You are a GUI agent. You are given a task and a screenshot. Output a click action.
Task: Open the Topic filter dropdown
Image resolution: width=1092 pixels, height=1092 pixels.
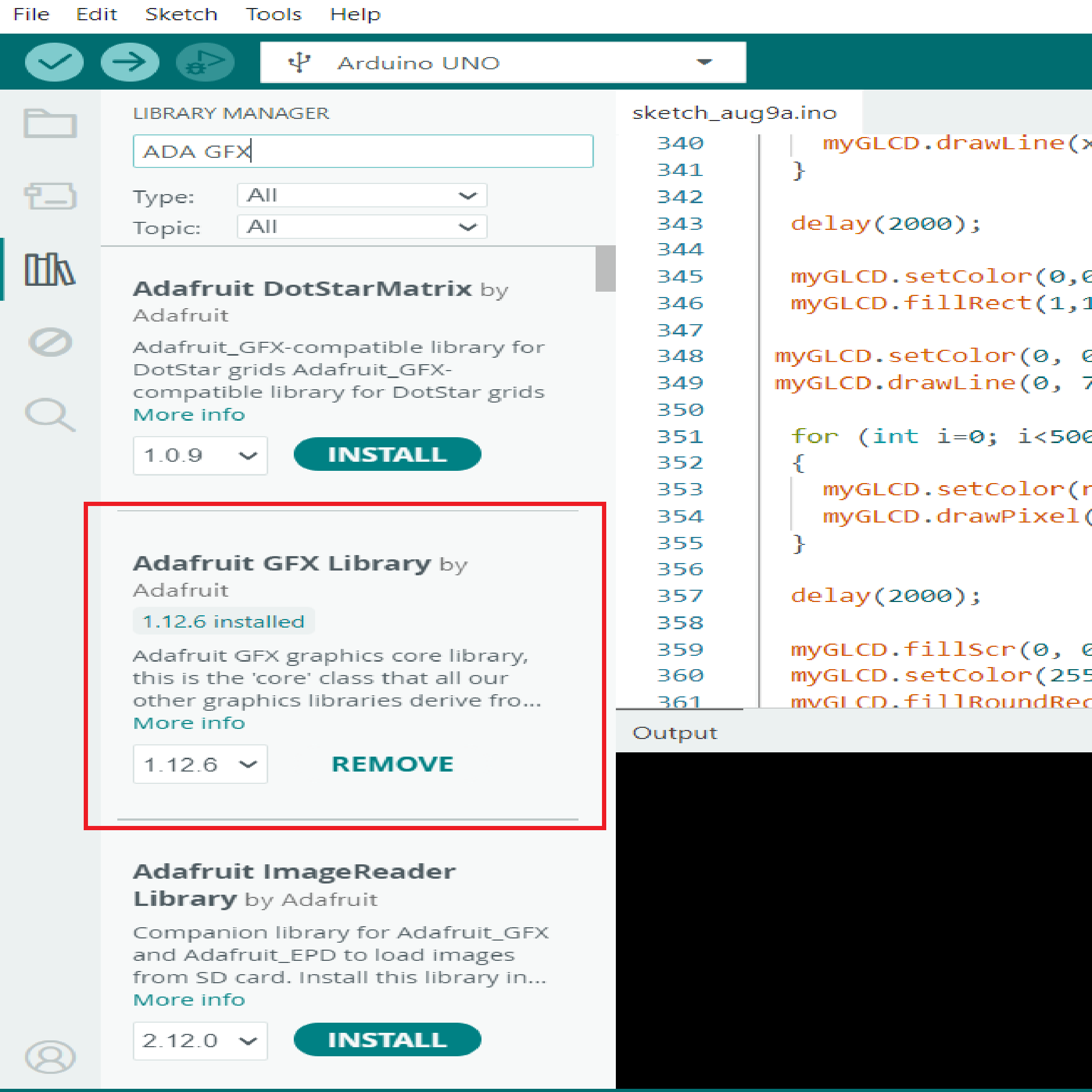point(362,227)
